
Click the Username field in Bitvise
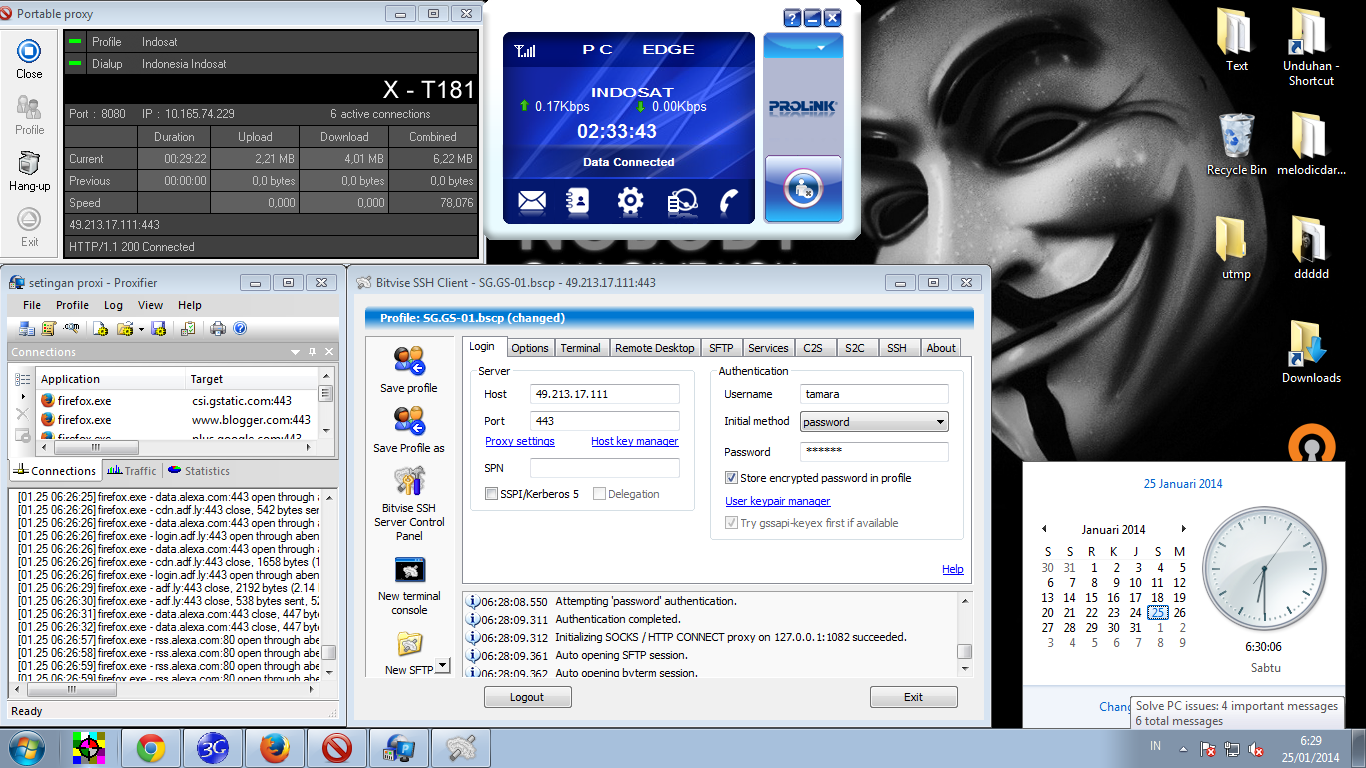click(874, 394)
